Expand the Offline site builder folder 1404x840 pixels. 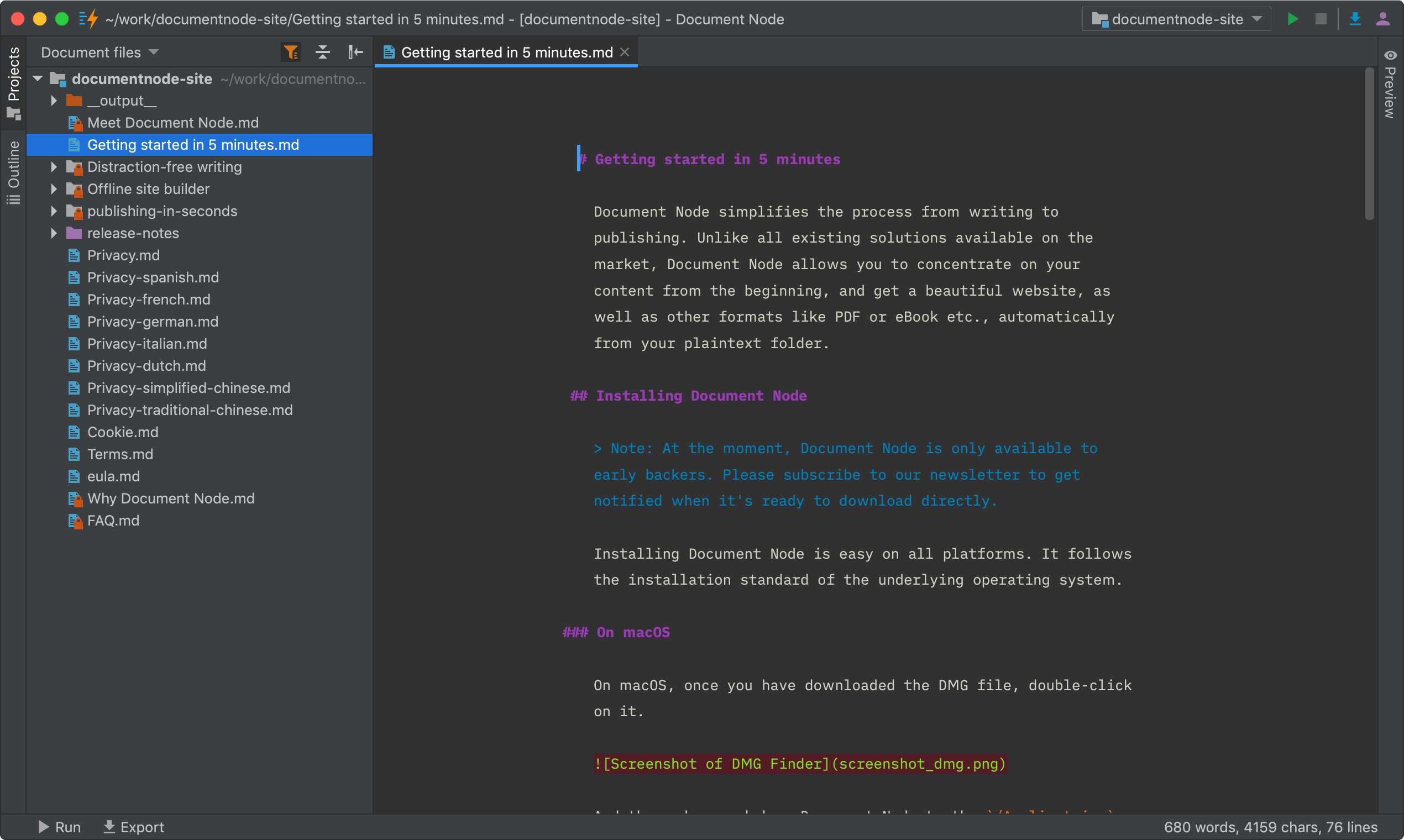pos(54,189)
